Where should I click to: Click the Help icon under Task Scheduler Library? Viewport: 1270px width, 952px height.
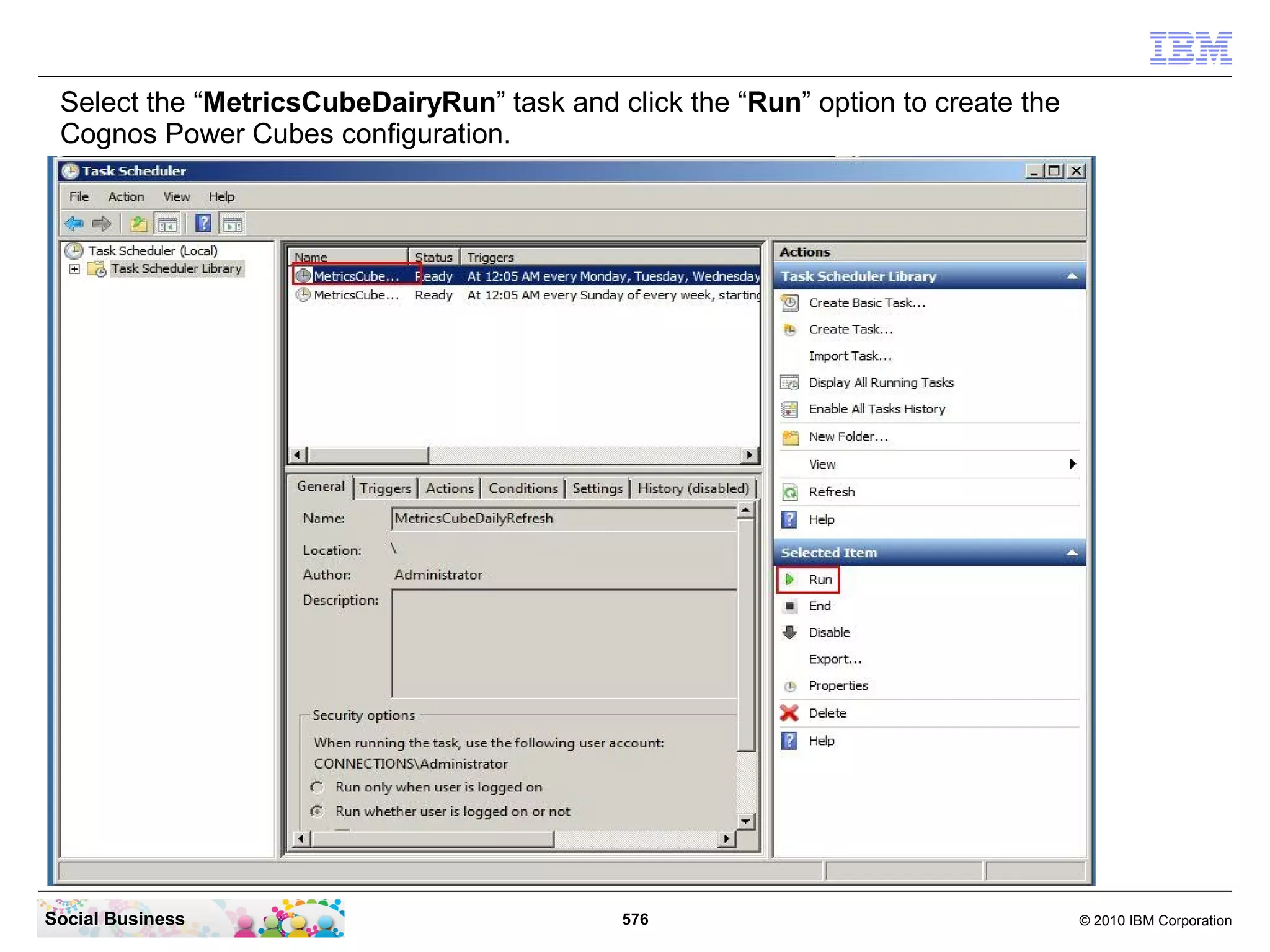[789, 520]
